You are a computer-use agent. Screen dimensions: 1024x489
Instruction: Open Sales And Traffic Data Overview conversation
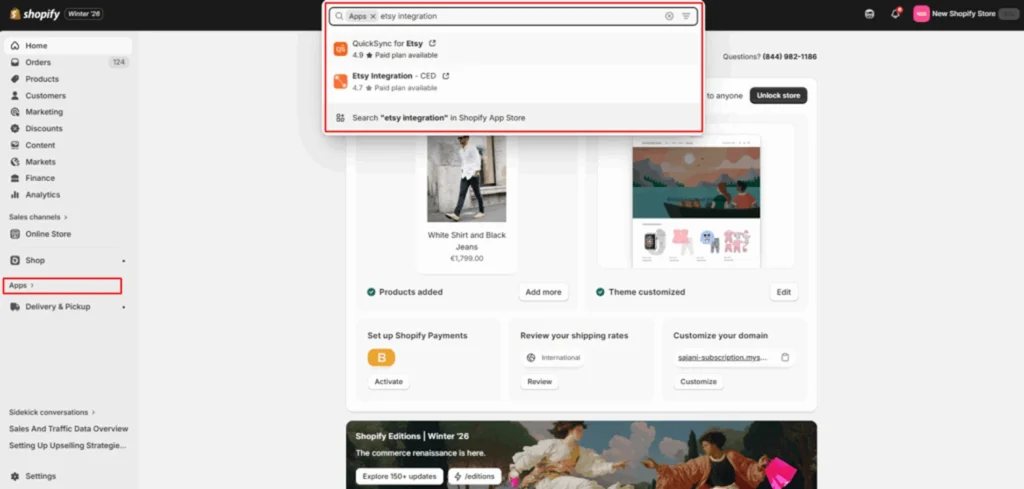69,429
